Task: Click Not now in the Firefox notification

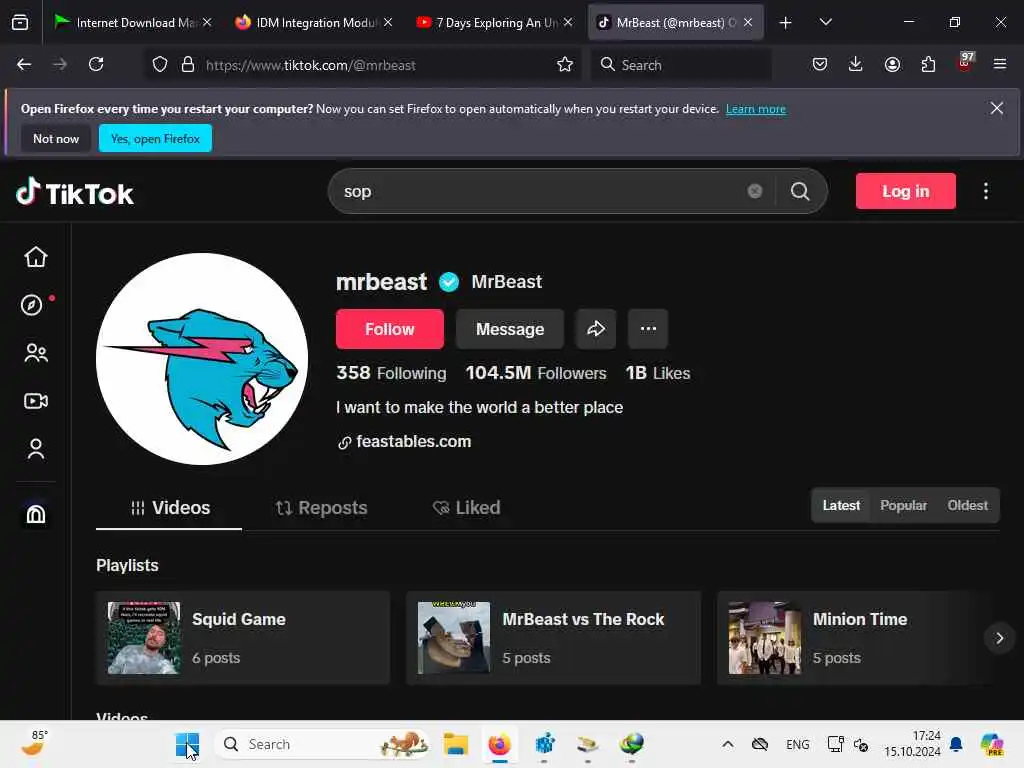Action: click(x=56, y=138)
